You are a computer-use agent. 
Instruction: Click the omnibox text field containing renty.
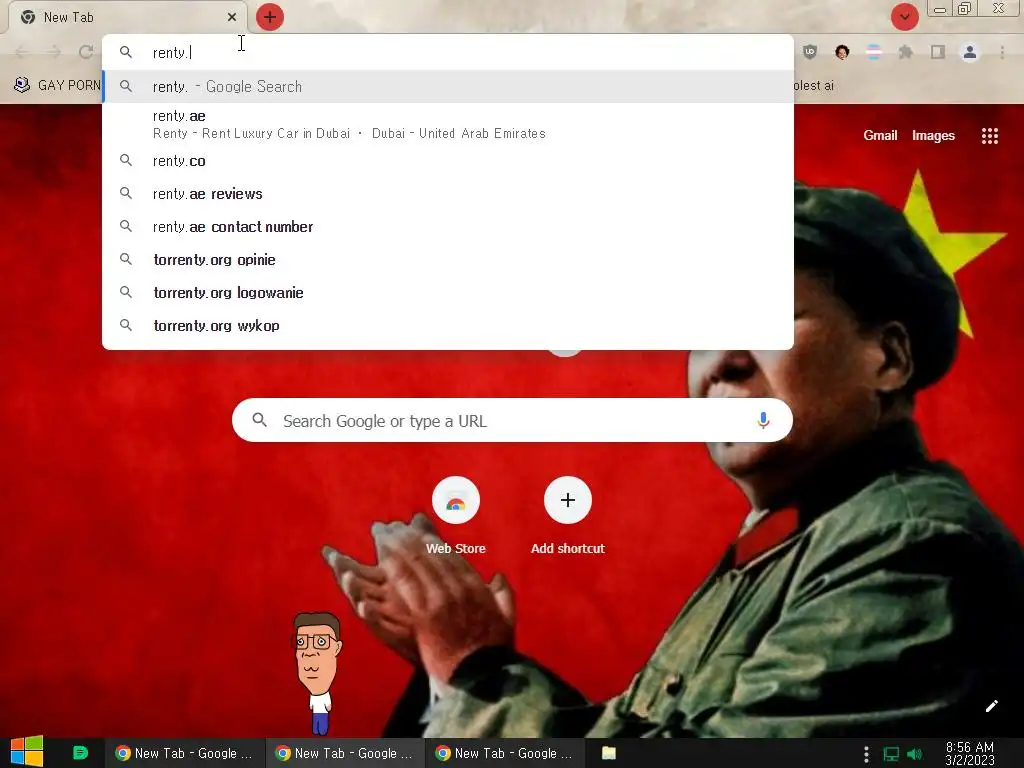point(448,52)
